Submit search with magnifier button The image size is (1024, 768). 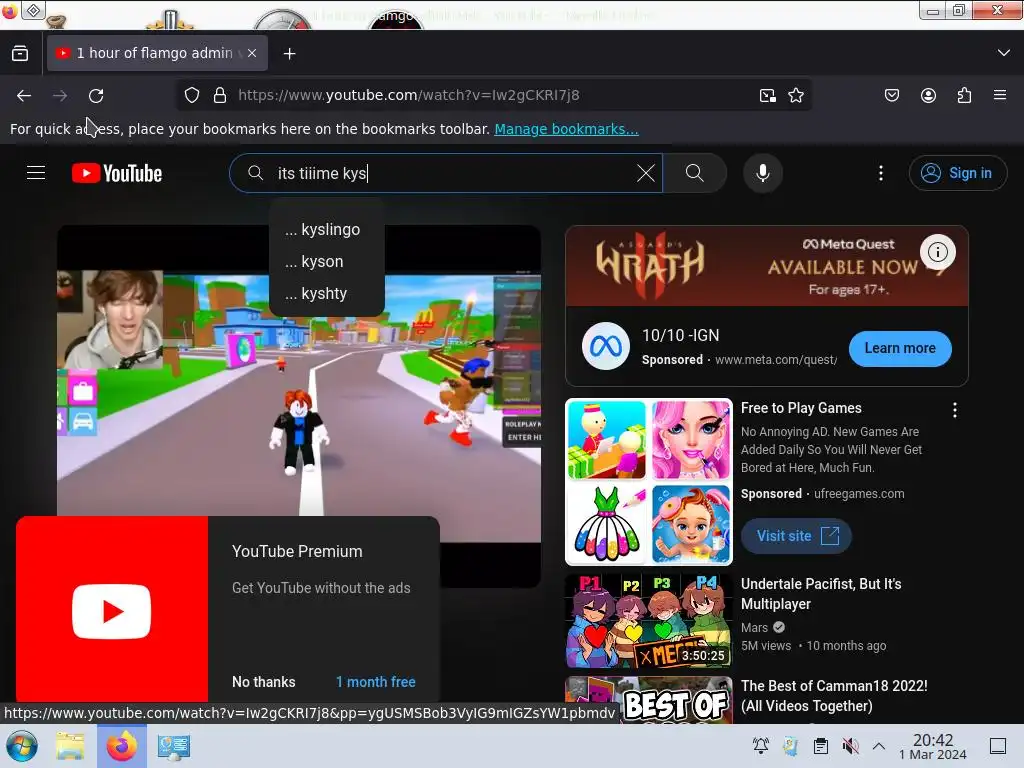point(695,173)
